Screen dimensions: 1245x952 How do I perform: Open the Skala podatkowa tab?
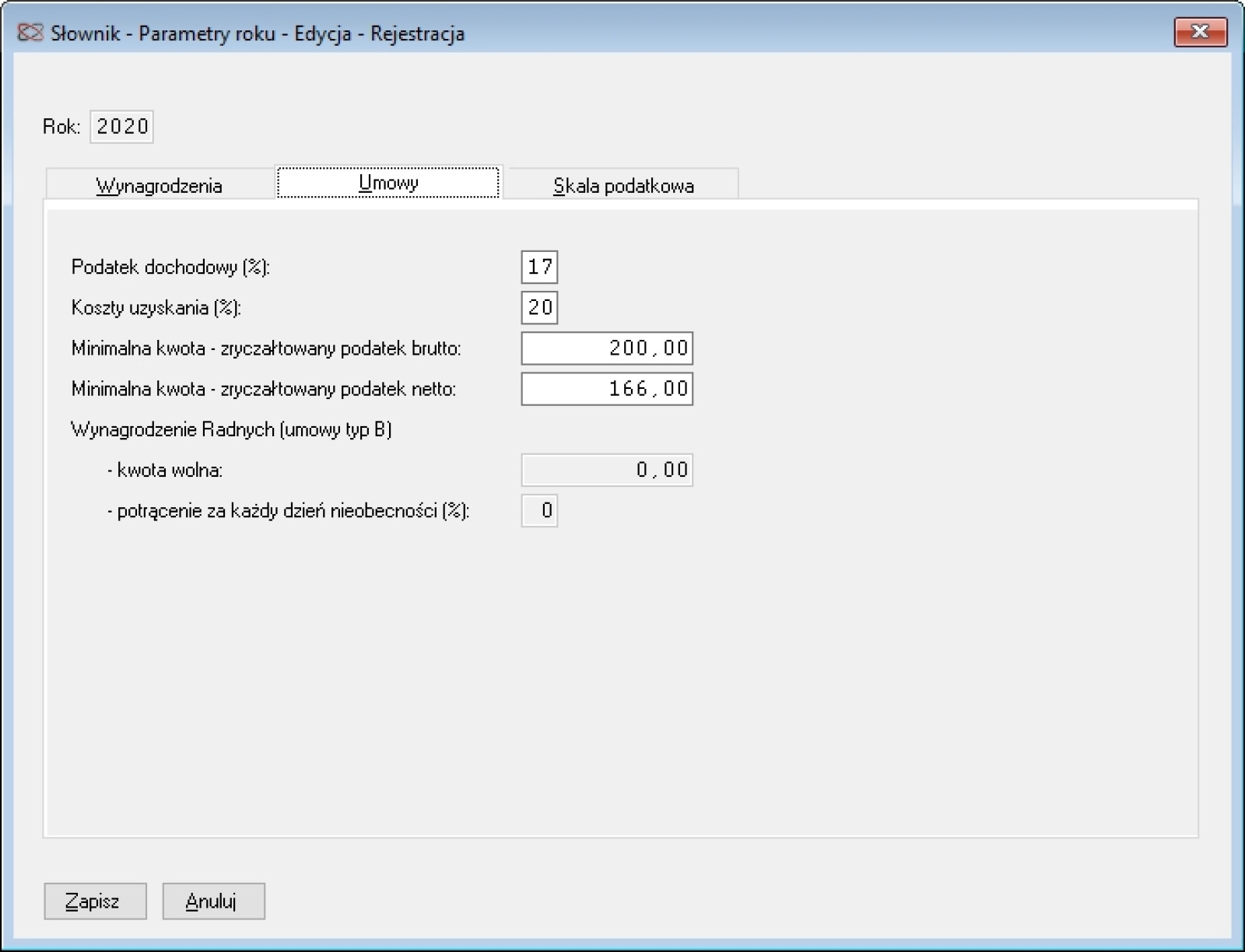pos(623,185)
